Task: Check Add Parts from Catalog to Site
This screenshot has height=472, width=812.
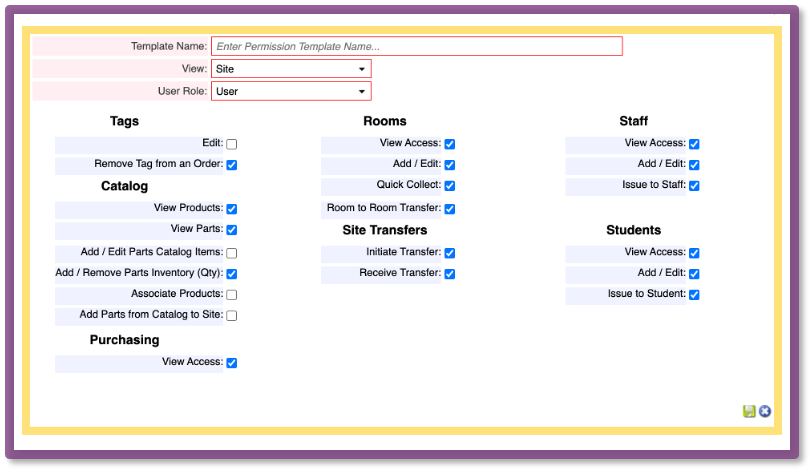Action: (x=232, y=316)
